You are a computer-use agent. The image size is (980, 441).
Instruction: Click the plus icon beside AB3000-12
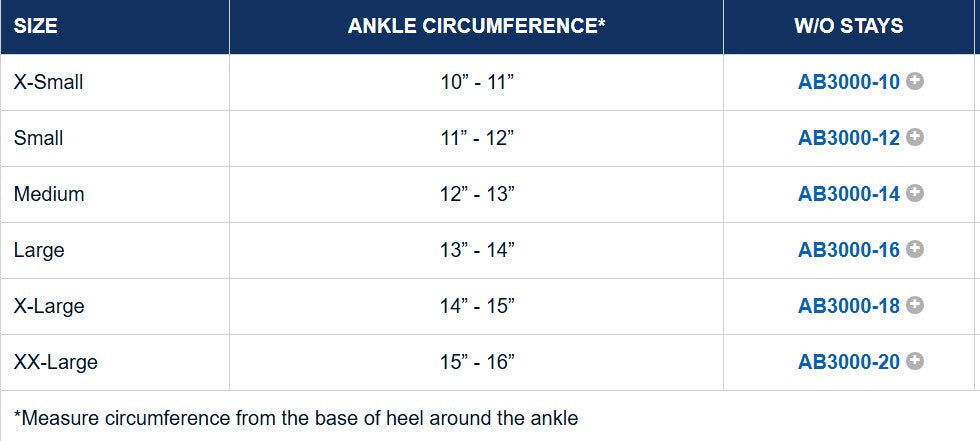click(x=915, y=137)
